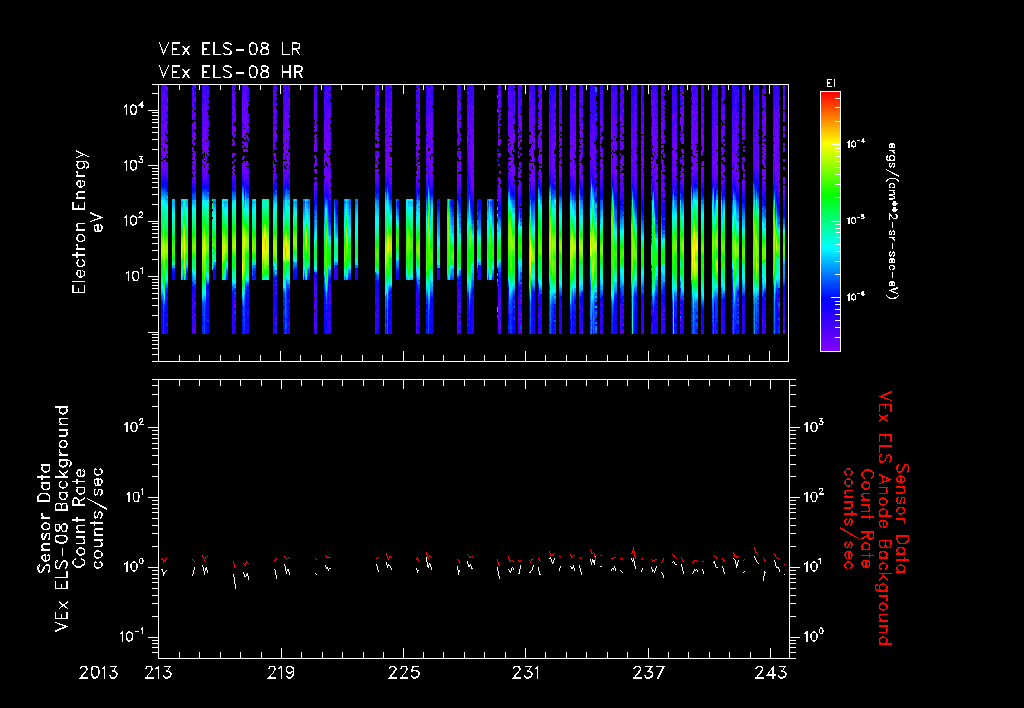
Task: Click the year 2013 label
Action: tap(99, 673)
